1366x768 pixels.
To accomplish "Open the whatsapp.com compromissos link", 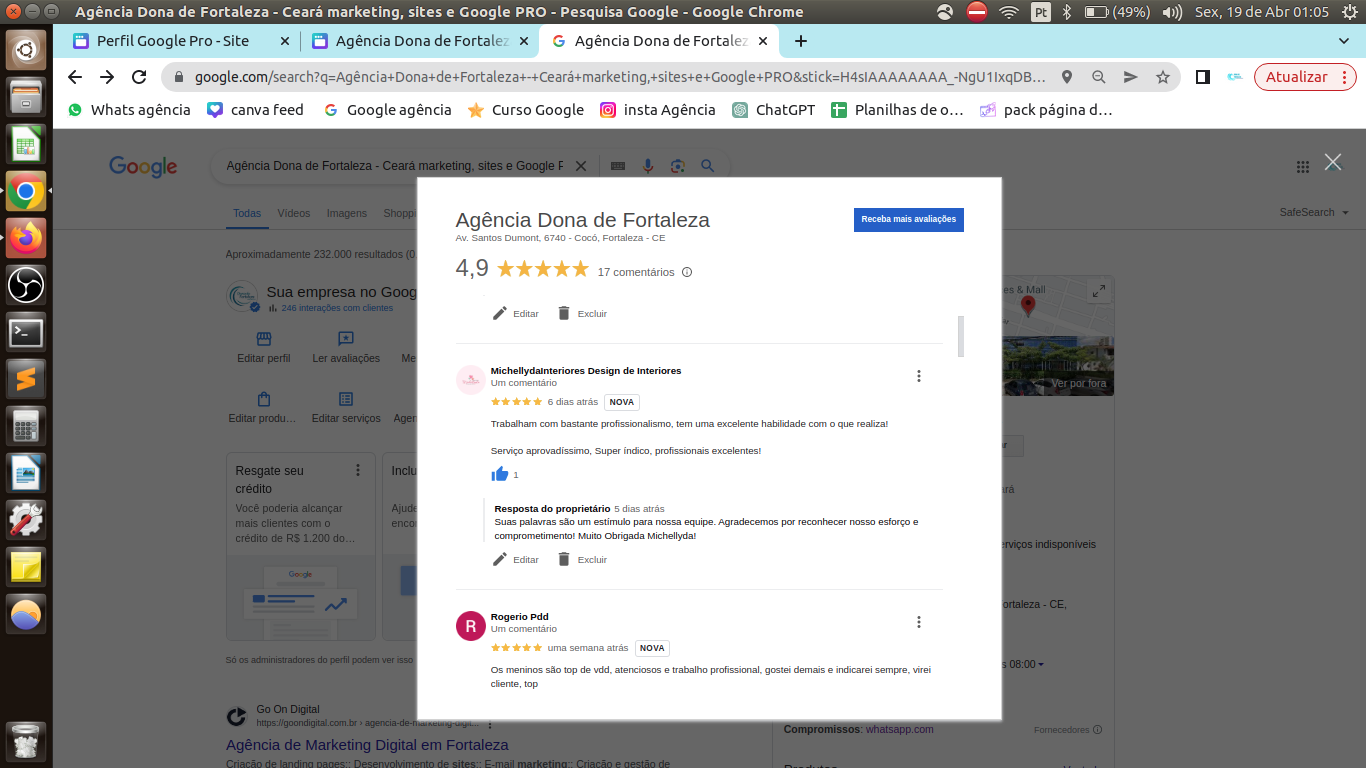I will pyautogui.click(x=900, y=729).
